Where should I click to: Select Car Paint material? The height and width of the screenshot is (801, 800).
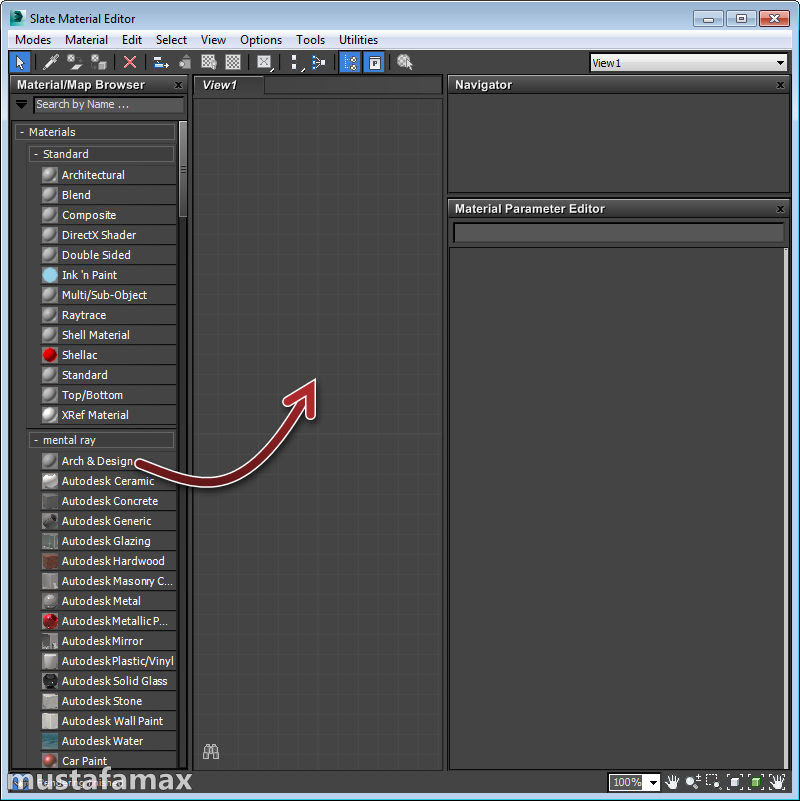(x=108, y=761)
